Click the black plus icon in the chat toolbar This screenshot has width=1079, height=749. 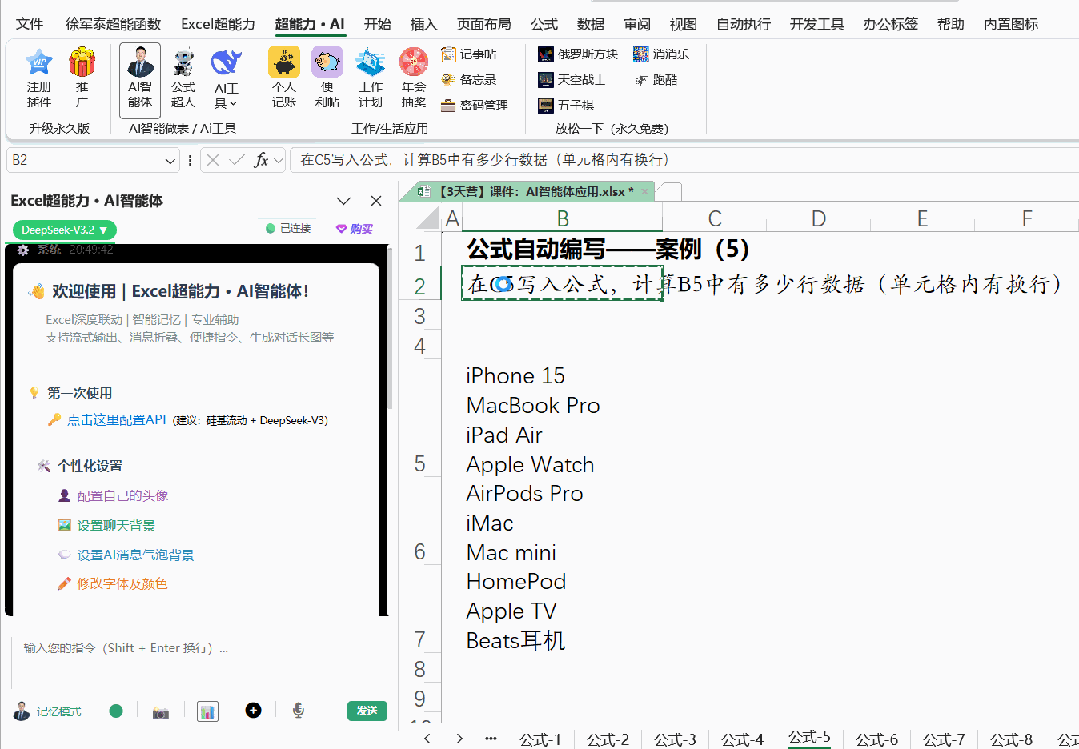(253, 710)
